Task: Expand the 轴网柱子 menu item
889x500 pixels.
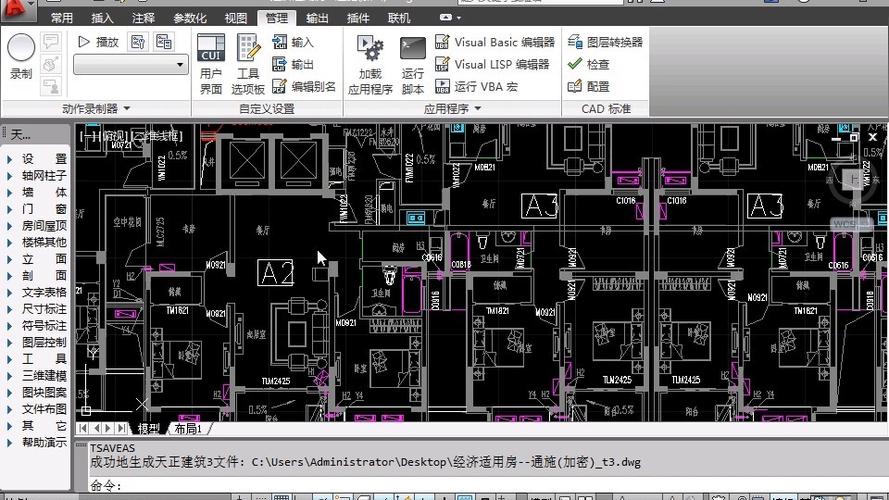Action: pyautogui.click(x=44, y=176)
